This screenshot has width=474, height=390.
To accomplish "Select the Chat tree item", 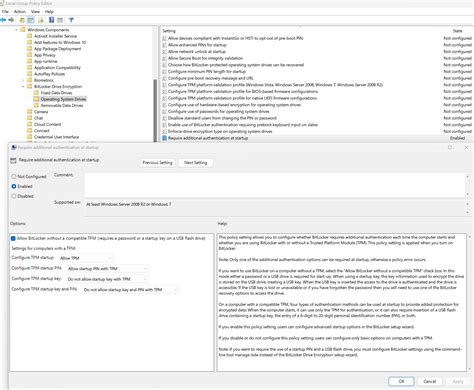I will point(38,118).
